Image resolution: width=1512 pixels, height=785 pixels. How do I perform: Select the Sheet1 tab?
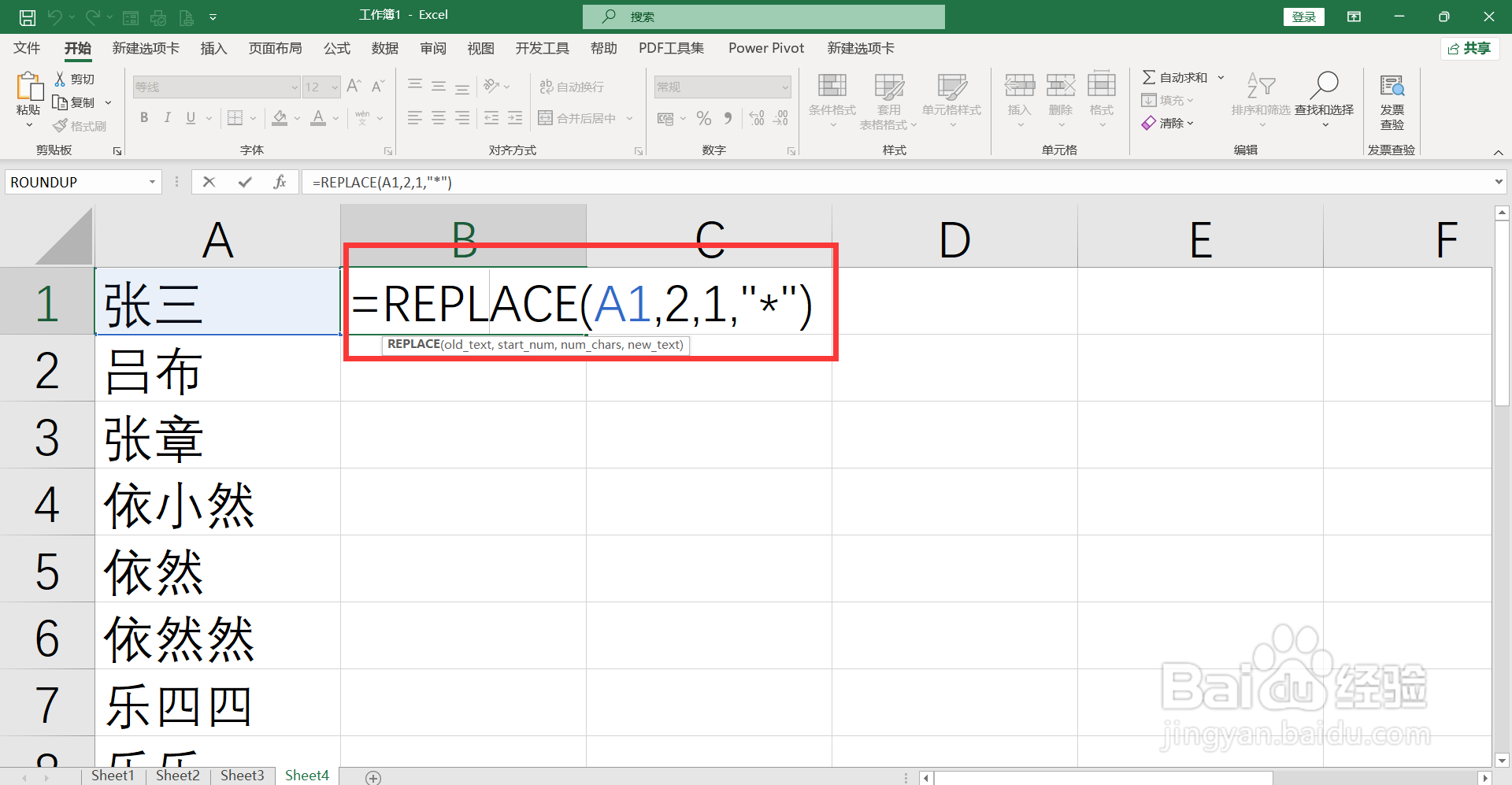[x=113, y=776]
